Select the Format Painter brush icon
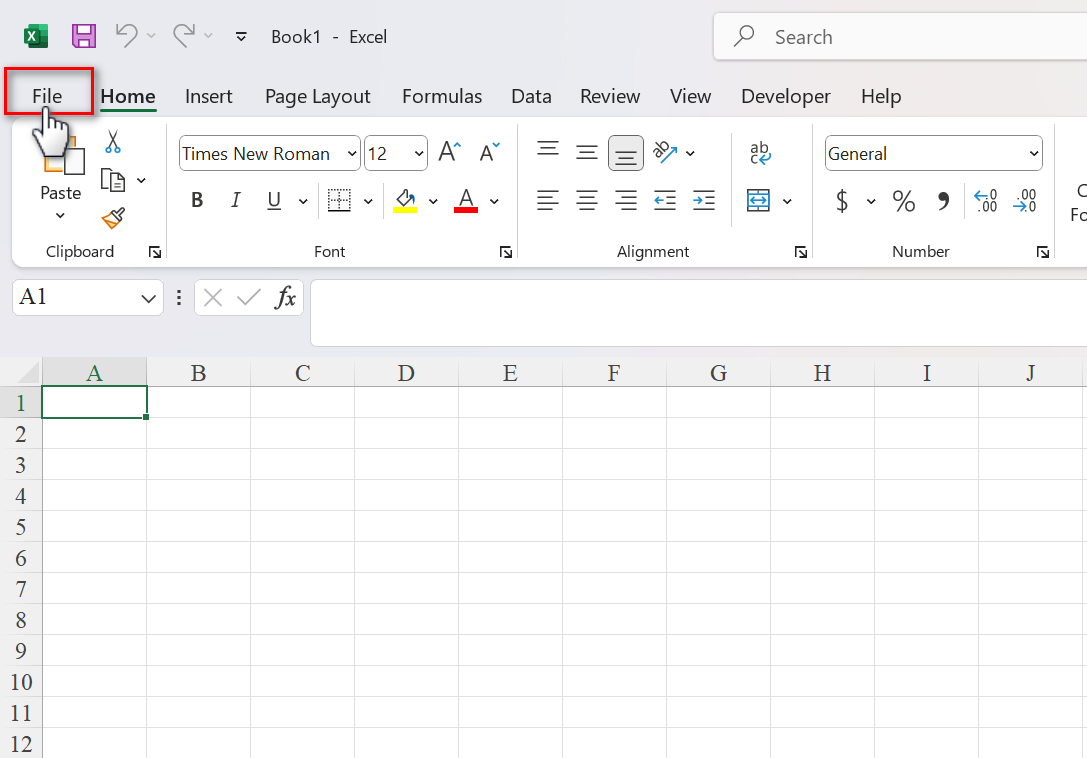 [x=113, y=218]
